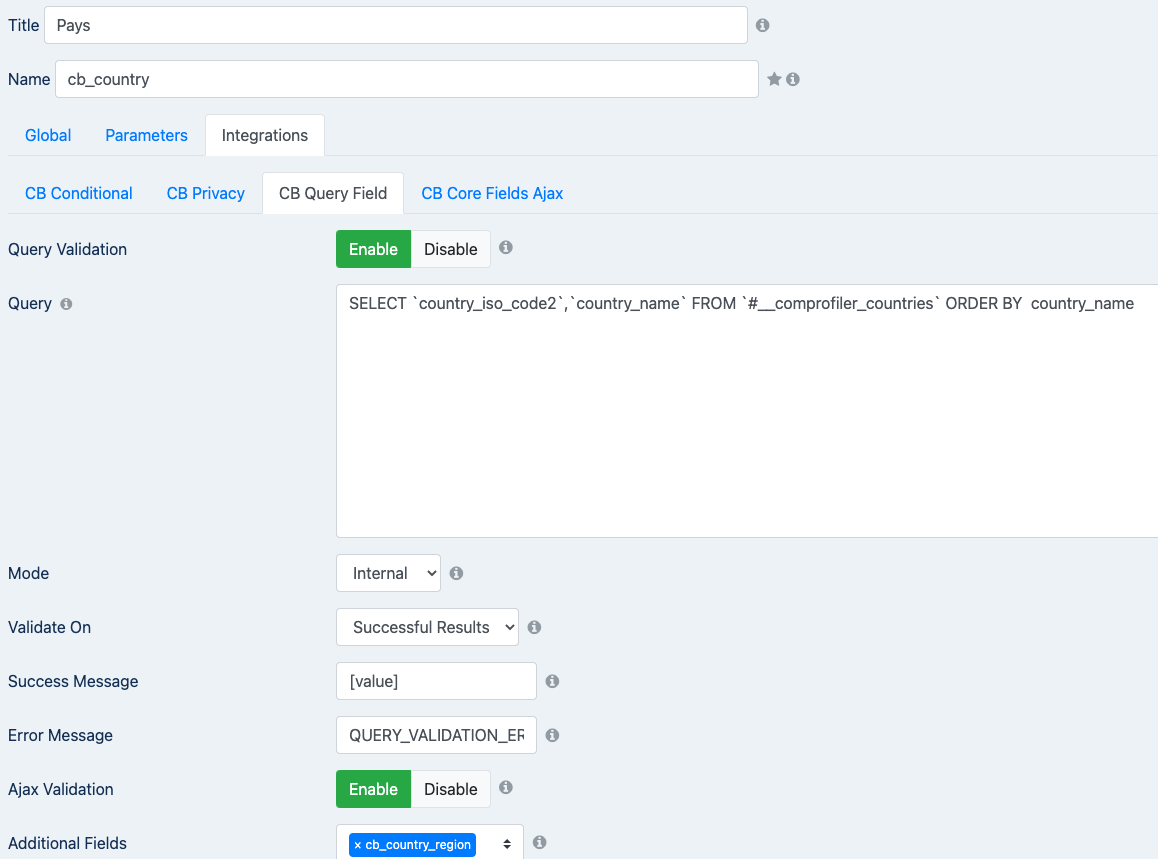1158x859 pixels.
Task: Click the Error Message label text
Action: point(61,736)
